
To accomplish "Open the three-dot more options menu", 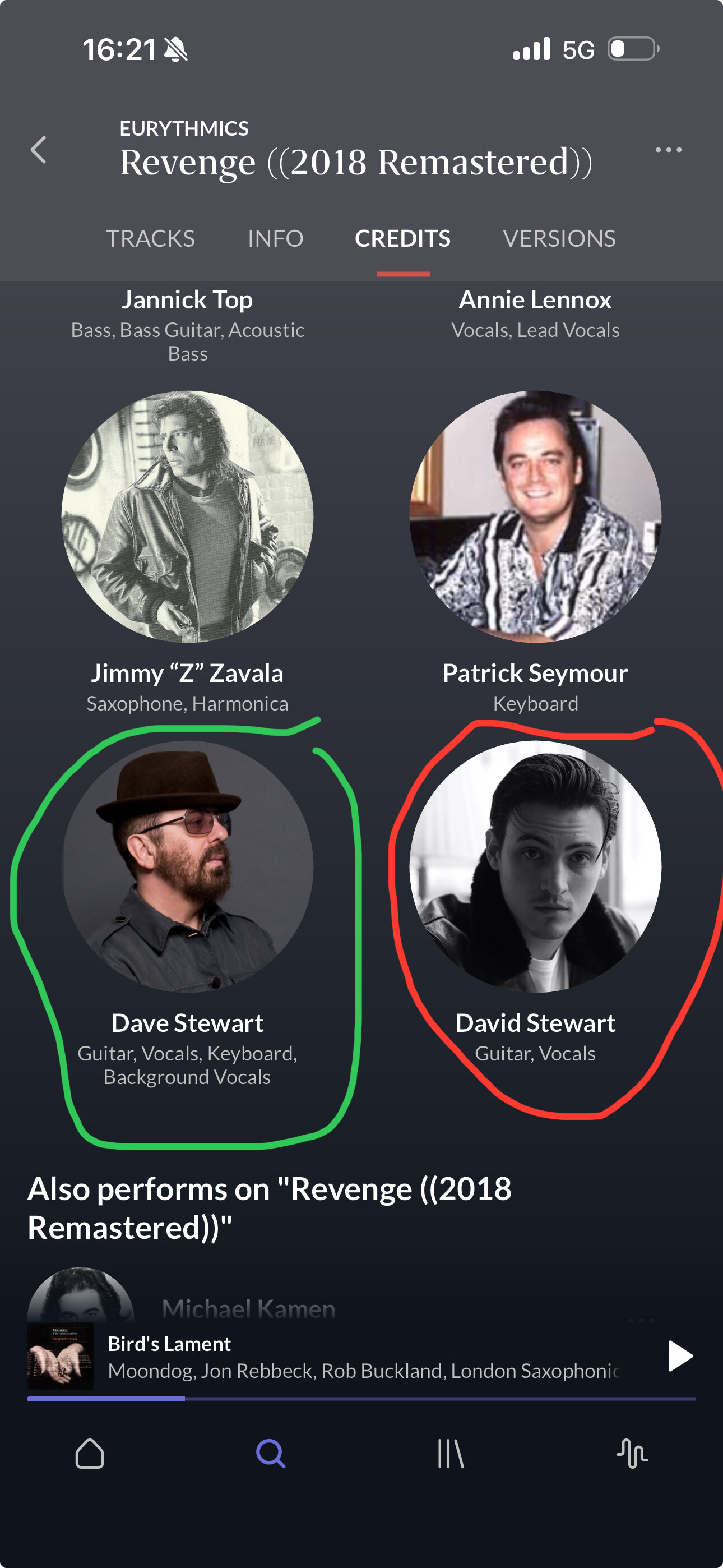I will [668, 150].
